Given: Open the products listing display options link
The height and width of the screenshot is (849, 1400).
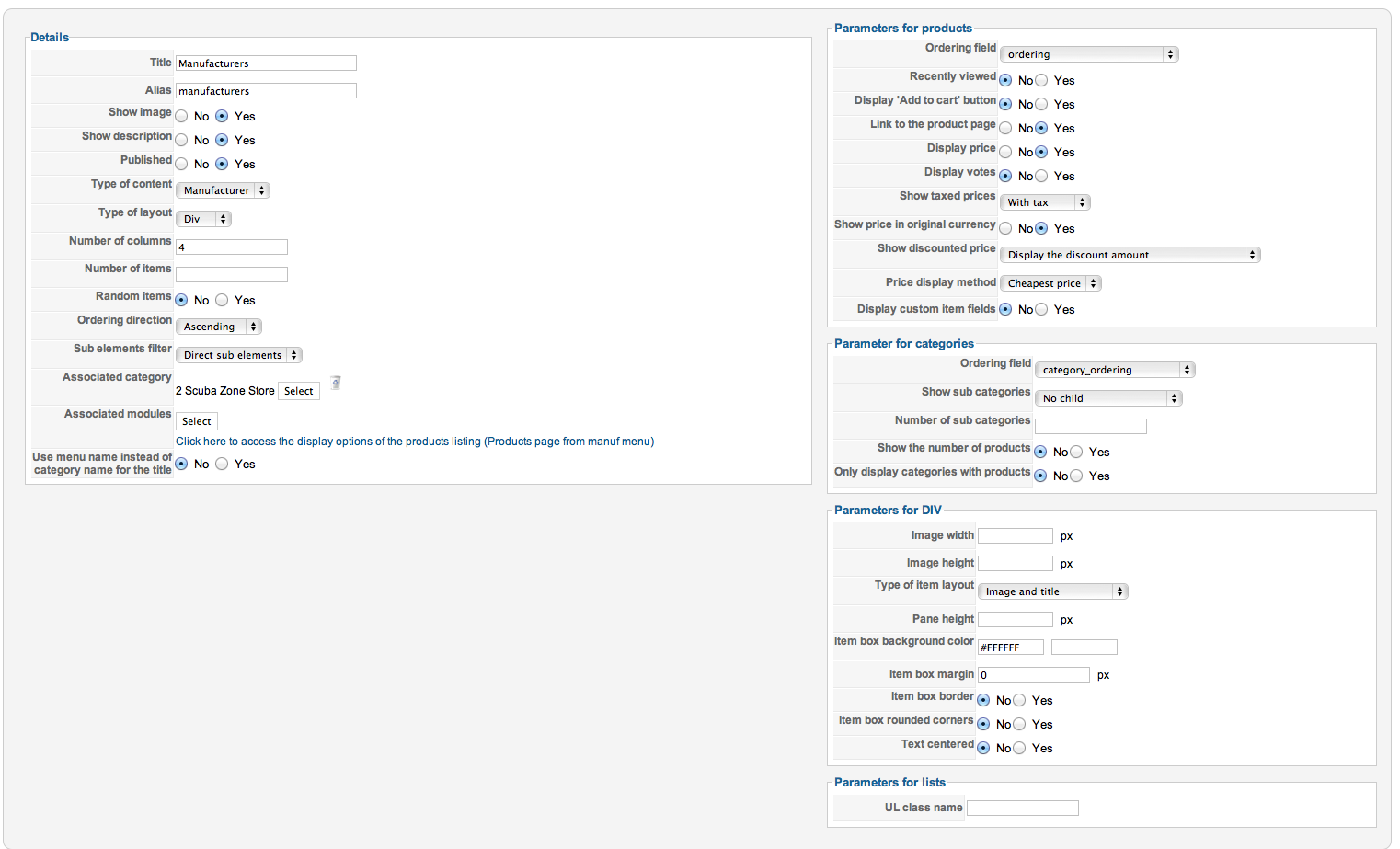Looking at the screenshot, I should (415, 442).
